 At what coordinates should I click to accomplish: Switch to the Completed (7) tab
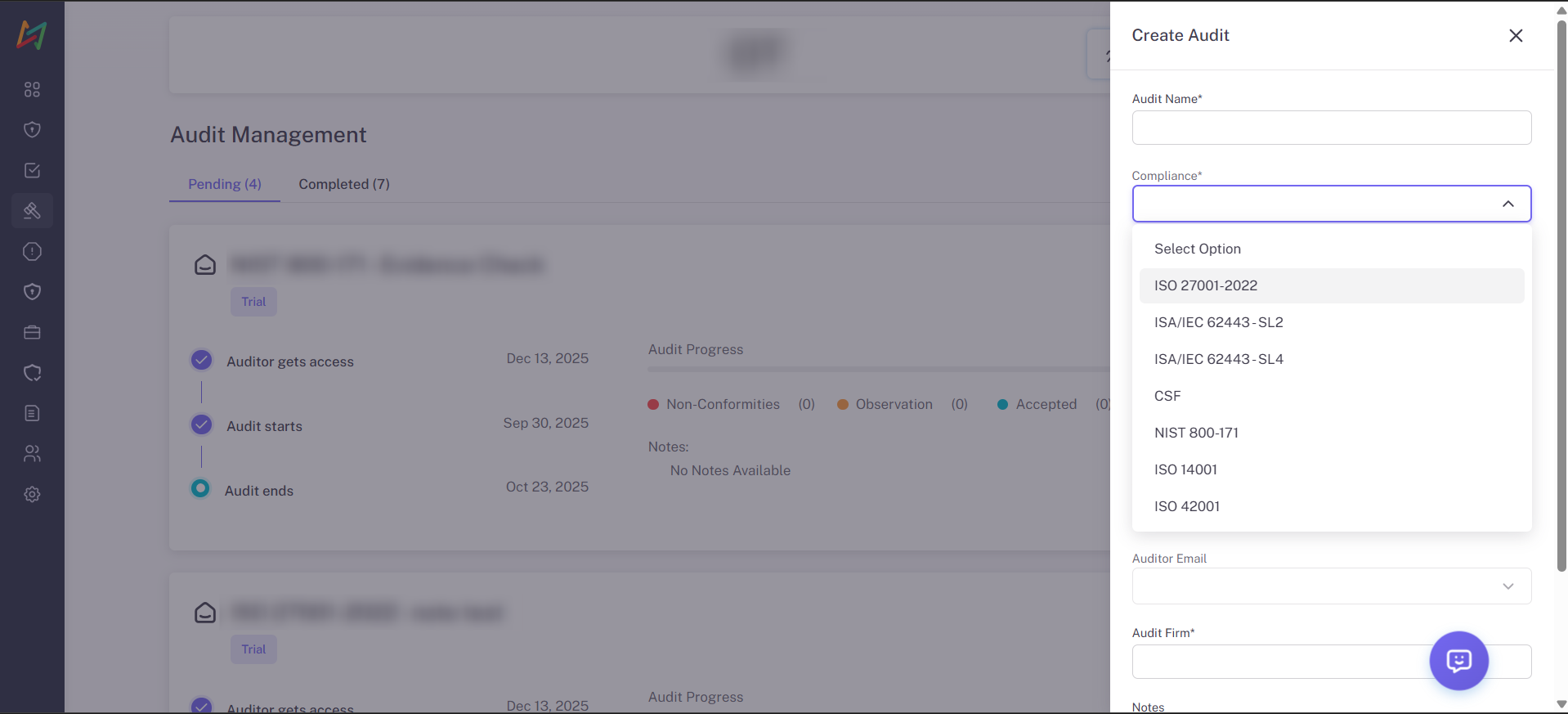pos(343,184)
